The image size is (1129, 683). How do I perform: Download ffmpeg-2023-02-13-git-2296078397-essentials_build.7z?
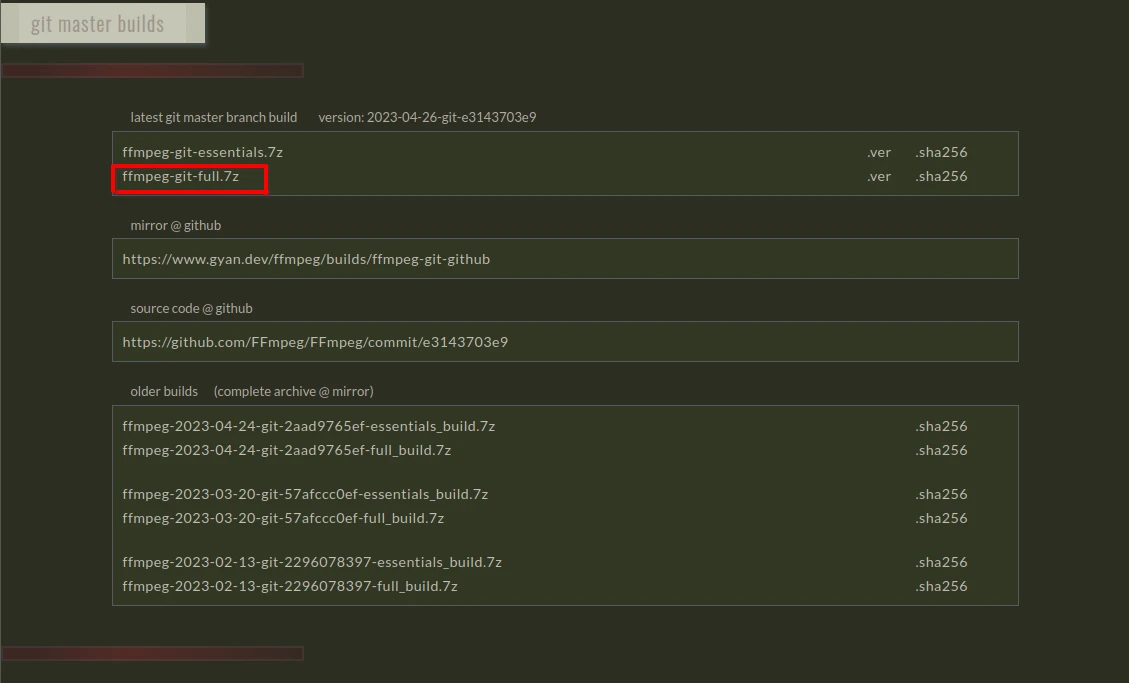tap(311, 561)
